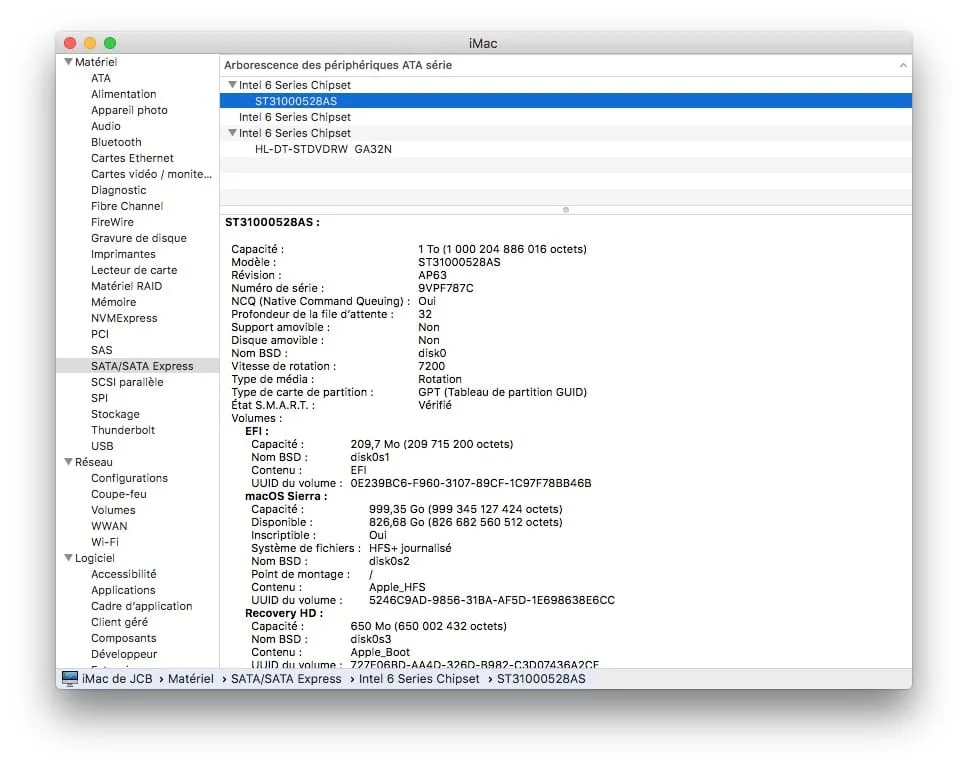Select WWAN in the sidebar

pyautogui.click(x=109, y=526)
